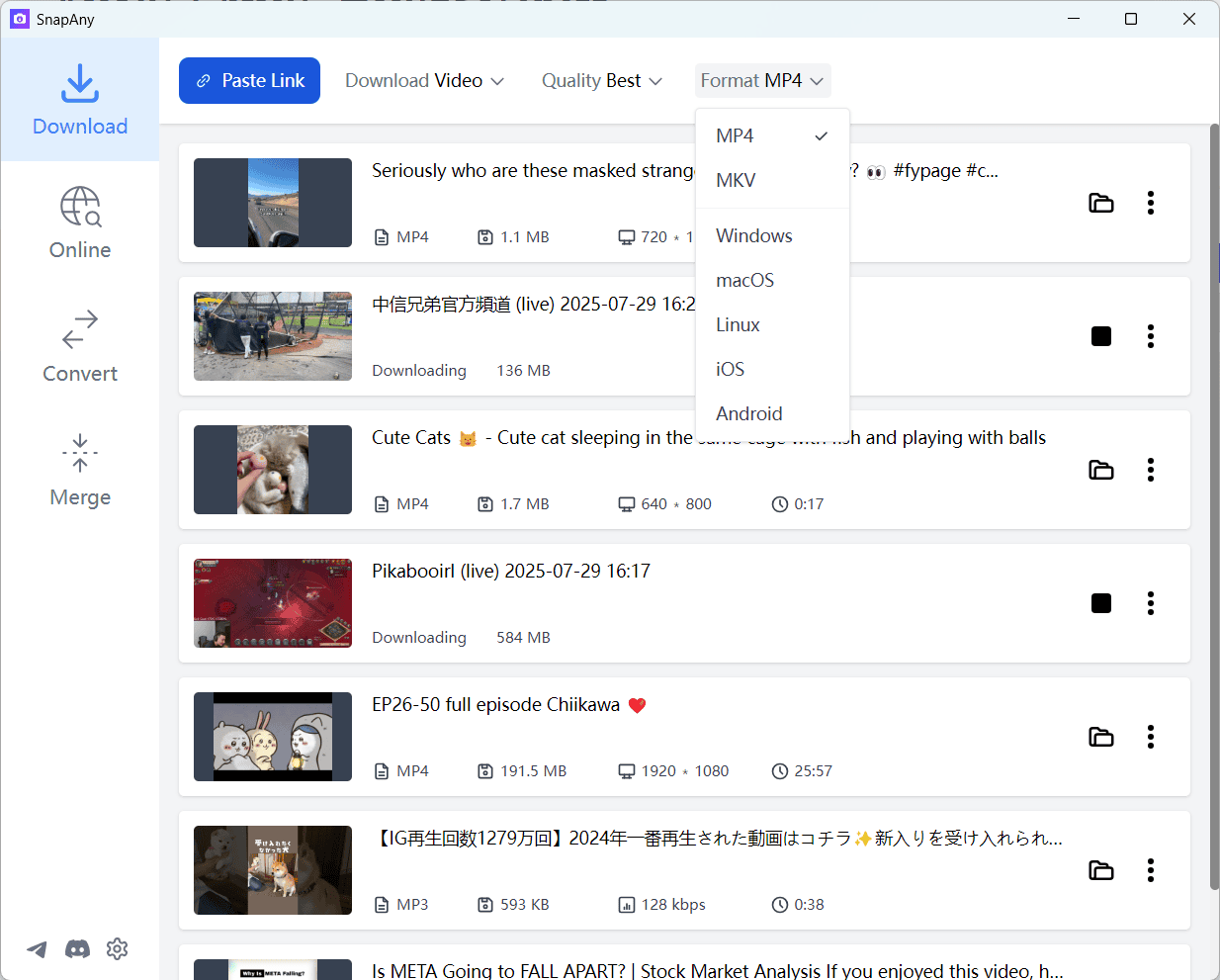This screenshot has width=1220, height=980.
Task: Click the "1920 * 1080" resolution text
Action: (x=685, y=770)
